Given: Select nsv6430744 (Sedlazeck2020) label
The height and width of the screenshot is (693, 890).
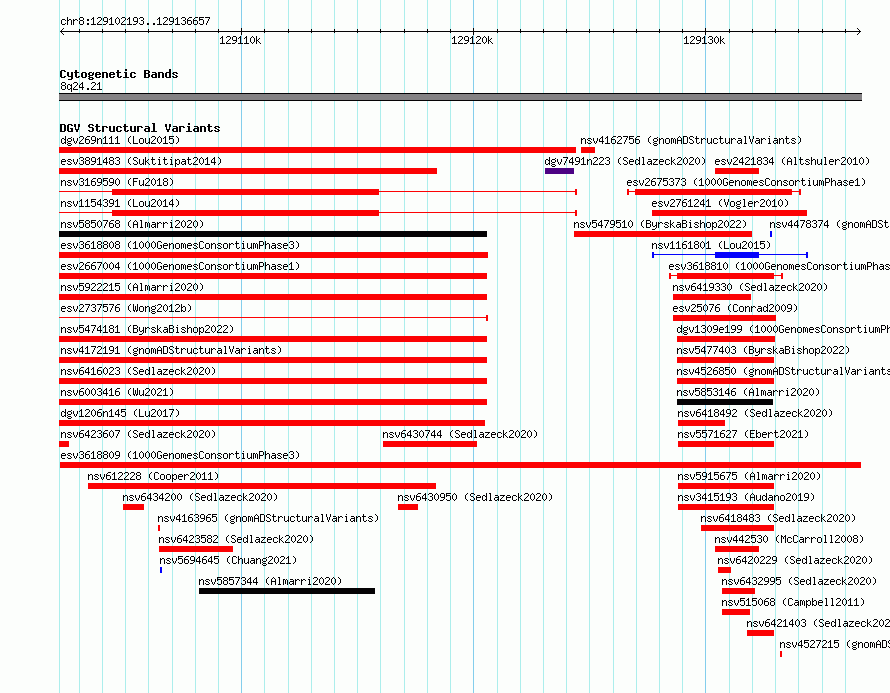Looking at the screenshot, I should [460, 434].
